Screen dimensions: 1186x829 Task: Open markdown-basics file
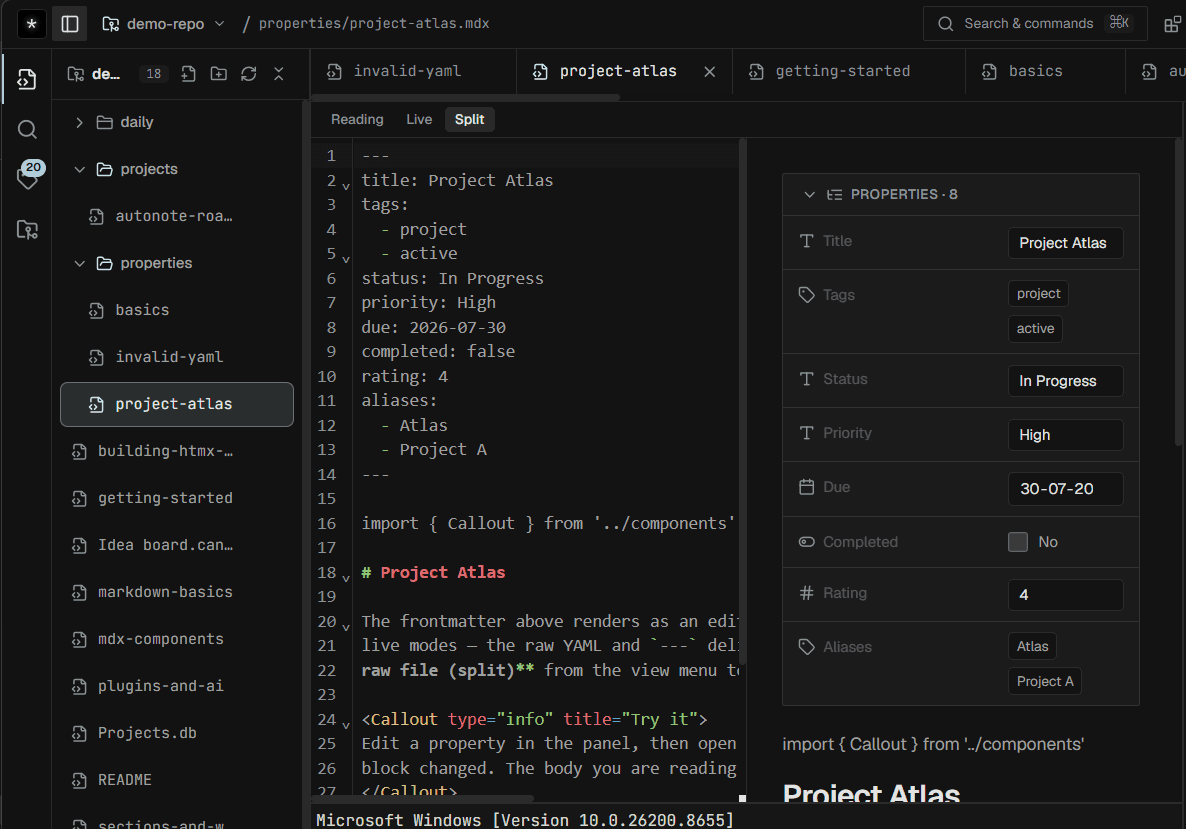[177, 591]
